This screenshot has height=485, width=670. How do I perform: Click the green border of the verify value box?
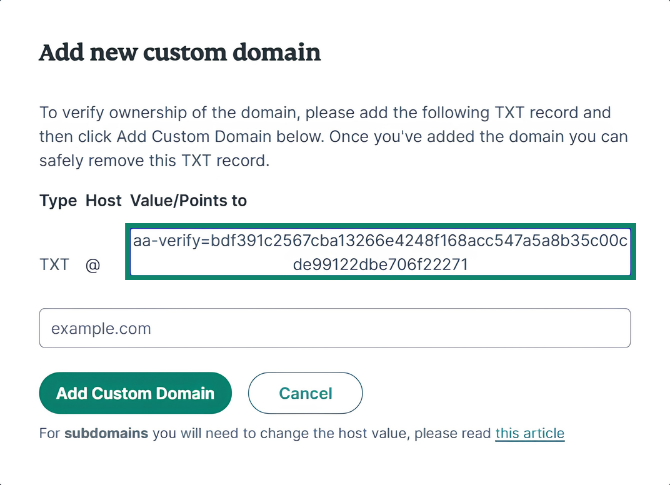pos(380,226)
